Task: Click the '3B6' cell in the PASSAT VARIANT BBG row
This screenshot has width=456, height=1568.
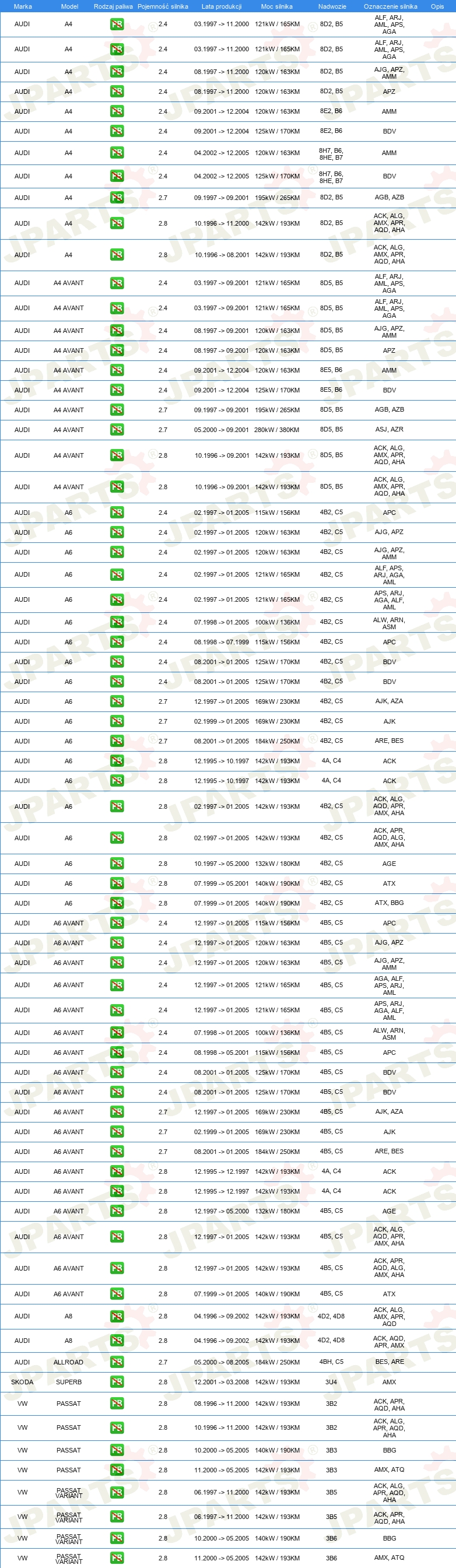Action: click(x=331, y=1538)
